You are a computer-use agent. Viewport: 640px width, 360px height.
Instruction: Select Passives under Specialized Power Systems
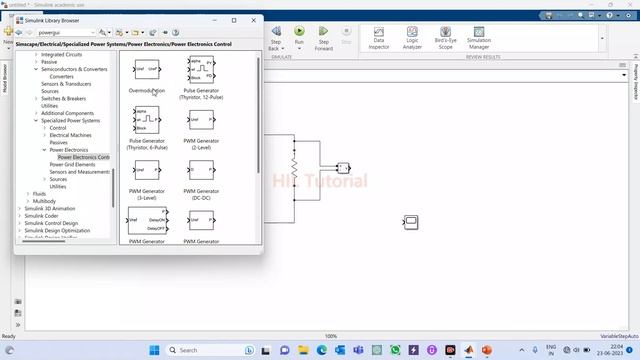(58, 142)
